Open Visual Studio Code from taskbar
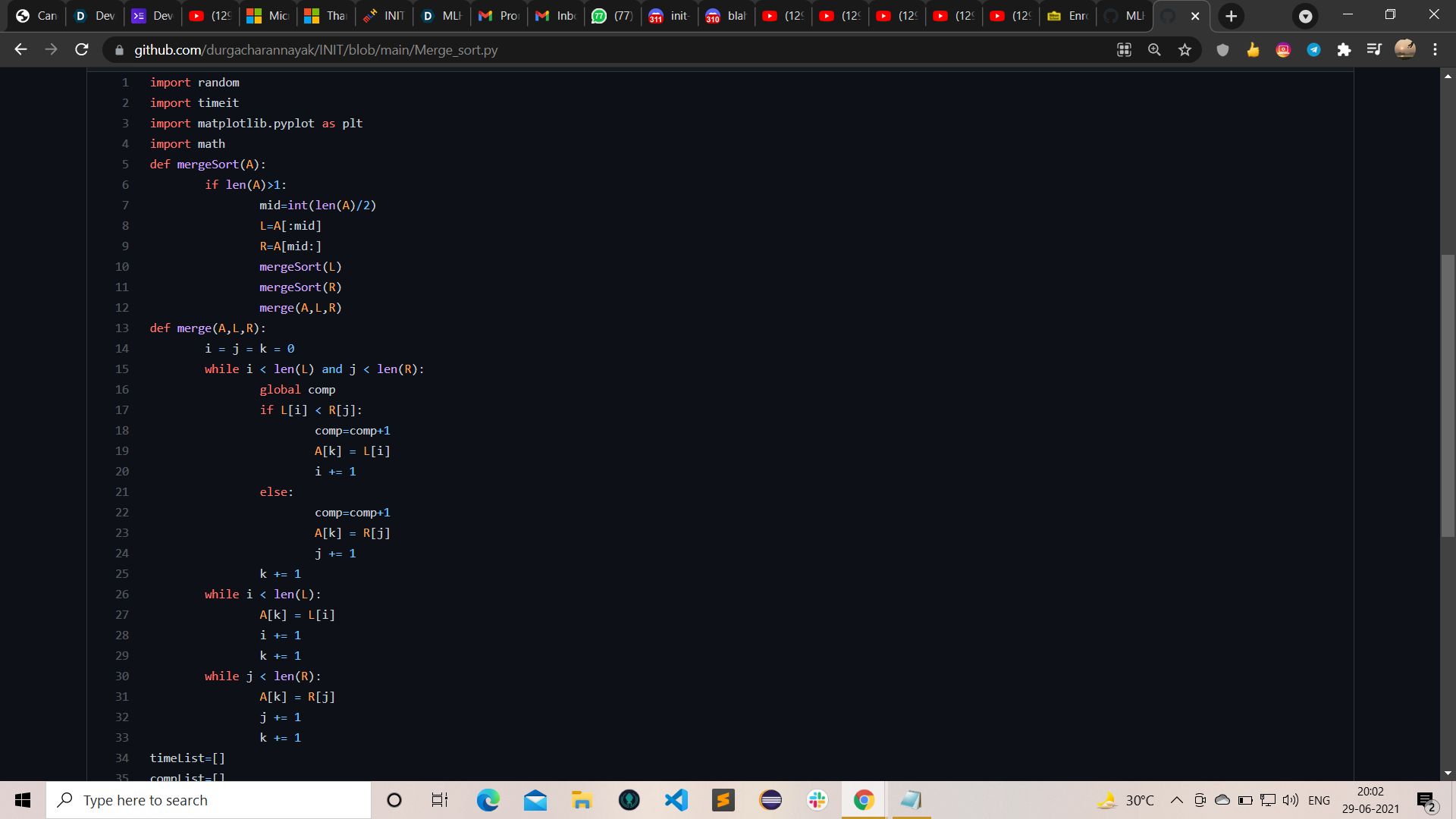This screenshot has height=819, width=1456. point(676,800)
